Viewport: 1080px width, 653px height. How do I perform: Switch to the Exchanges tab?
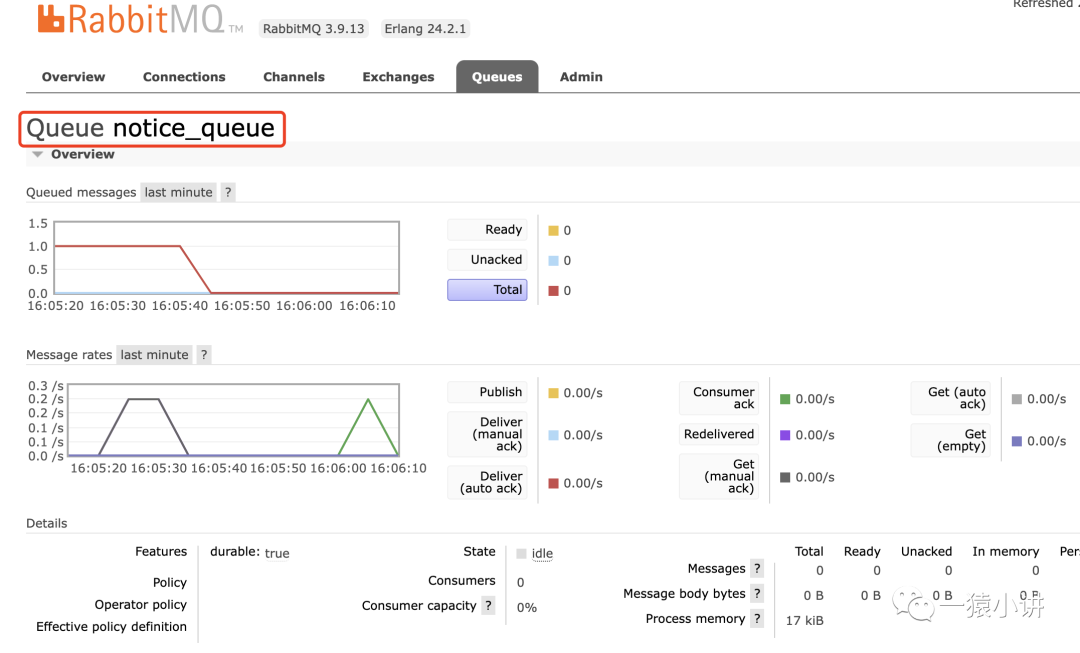point(398,77)
